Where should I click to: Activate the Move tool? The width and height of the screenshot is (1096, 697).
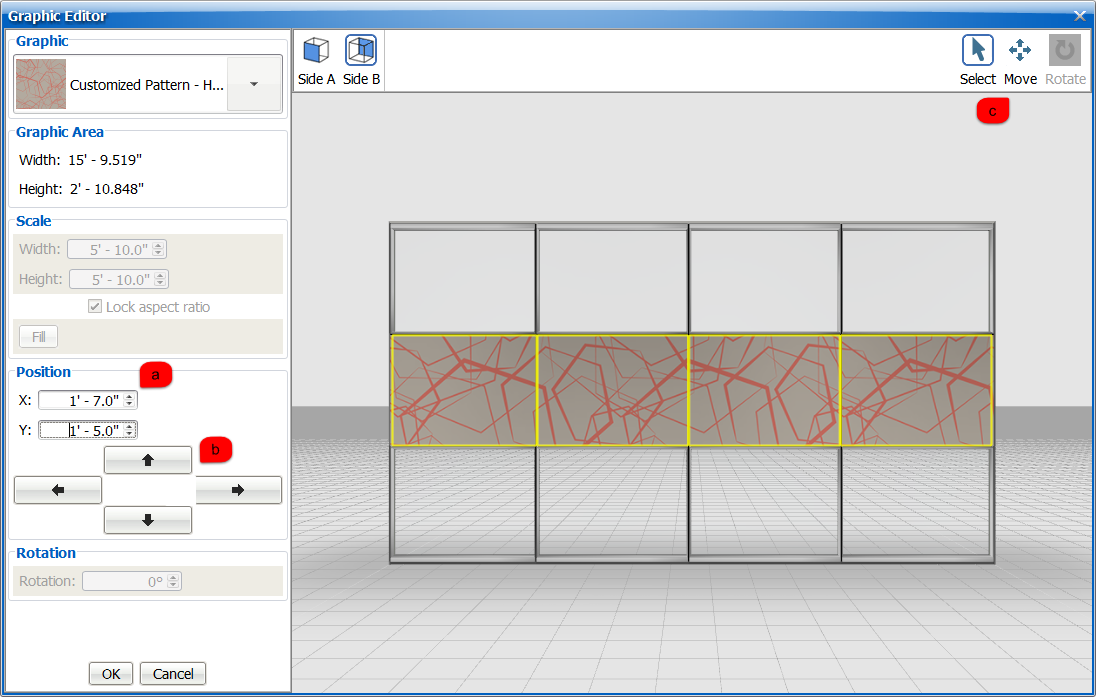tap(1020, 51)
